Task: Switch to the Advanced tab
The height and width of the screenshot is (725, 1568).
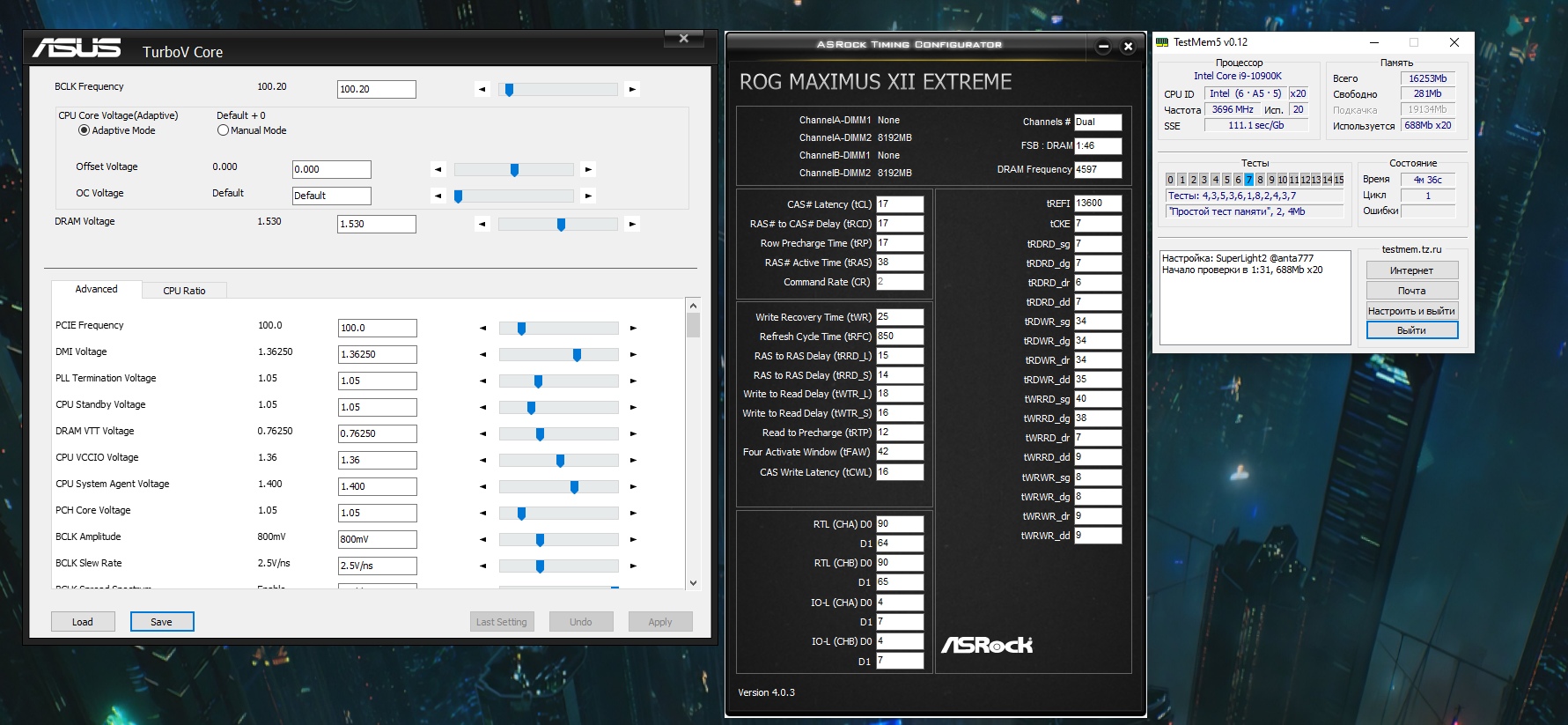Action: 96,289
